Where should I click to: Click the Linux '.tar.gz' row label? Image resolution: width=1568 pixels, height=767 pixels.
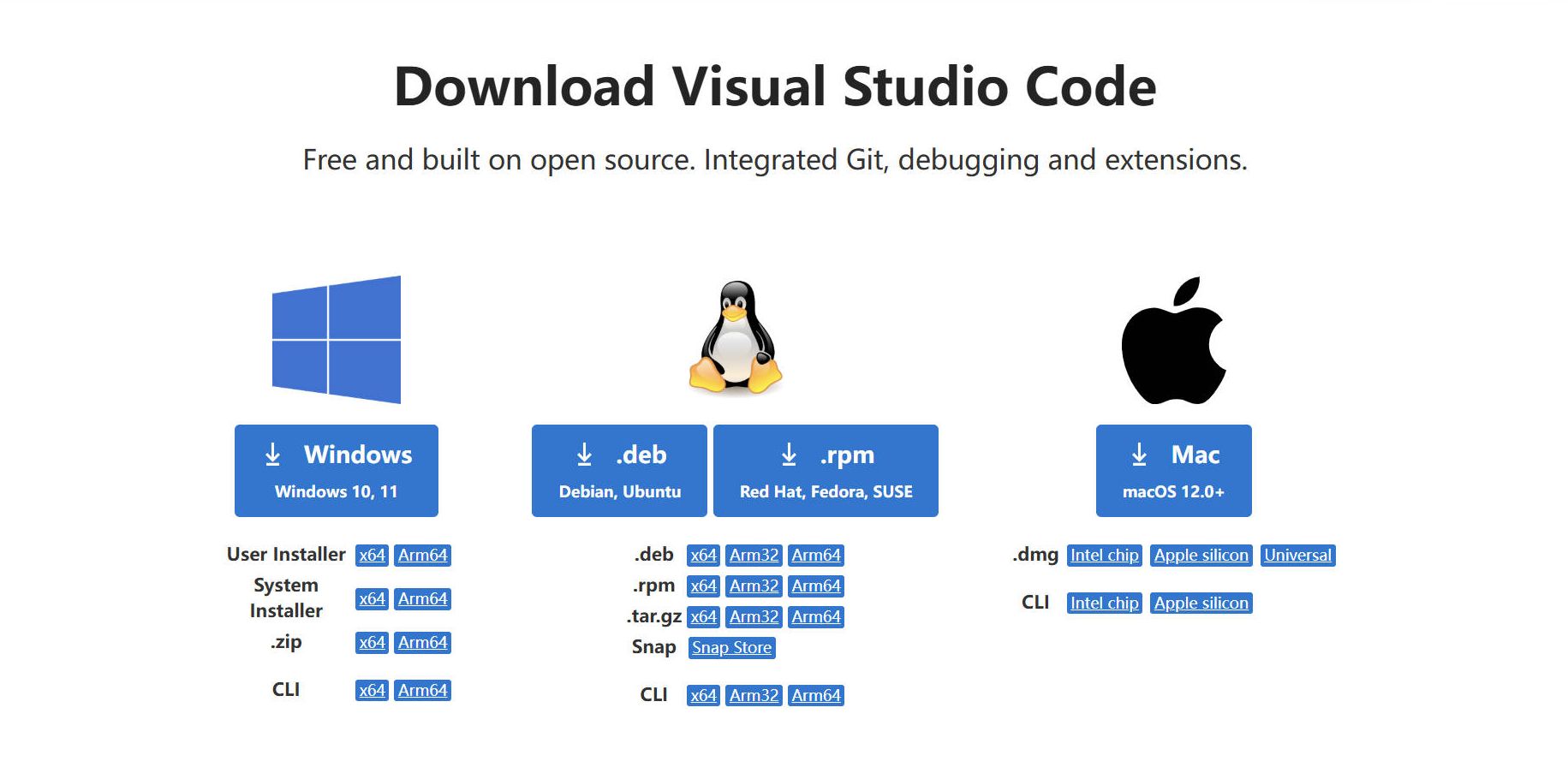click(x=654, y=616)
